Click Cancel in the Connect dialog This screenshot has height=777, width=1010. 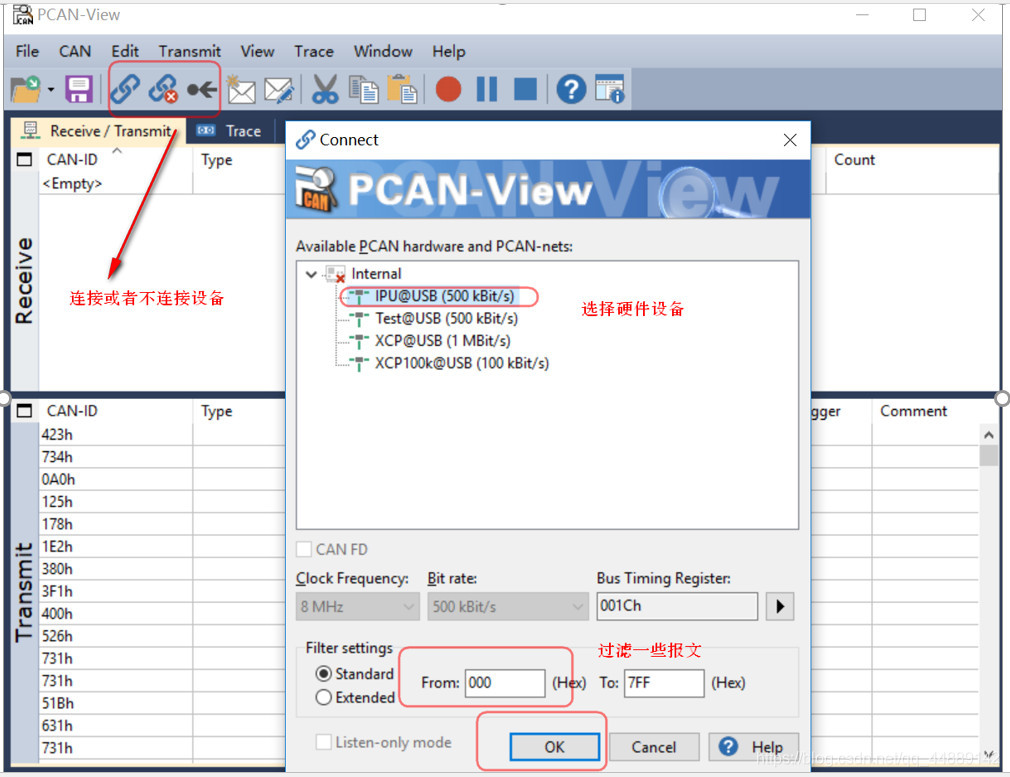pos(654,747)
